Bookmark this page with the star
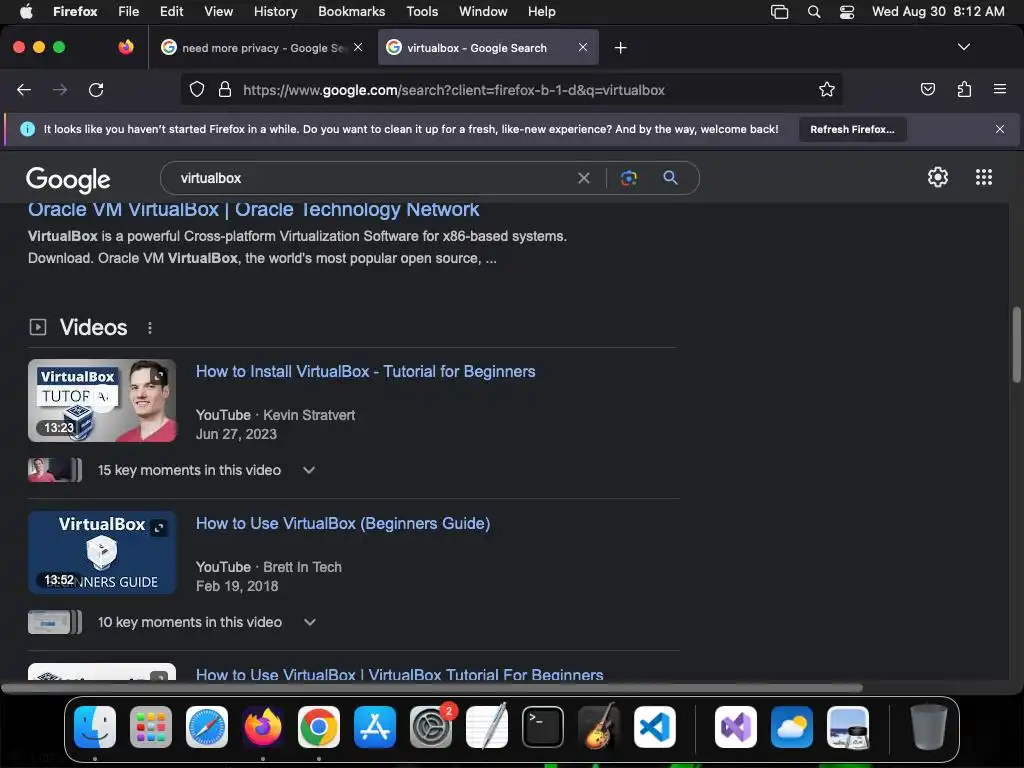1024x768 pixels. [x=827, y=89]
